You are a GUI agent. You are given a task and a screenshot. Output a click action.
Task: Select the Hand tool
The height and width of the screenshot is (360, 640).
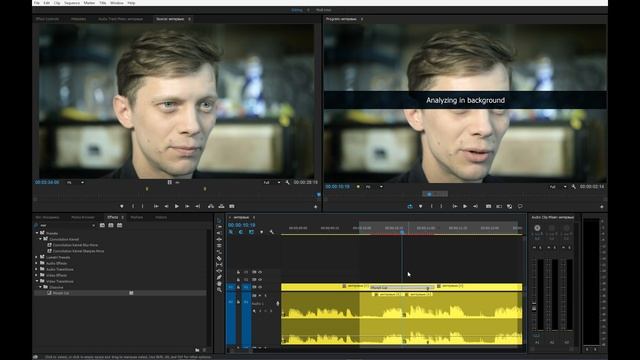coord(219,284)
